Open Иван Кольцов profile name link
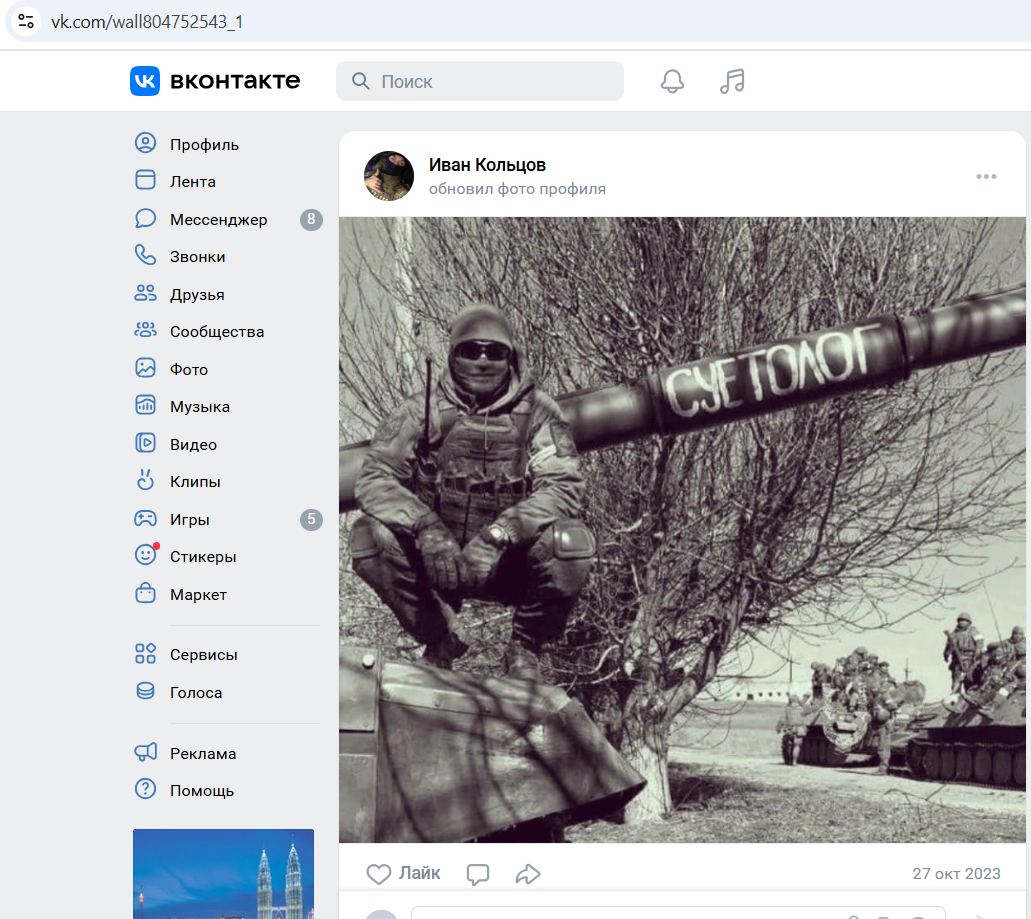The width and height of the screenshot is (1031, 919). [487, 165]
